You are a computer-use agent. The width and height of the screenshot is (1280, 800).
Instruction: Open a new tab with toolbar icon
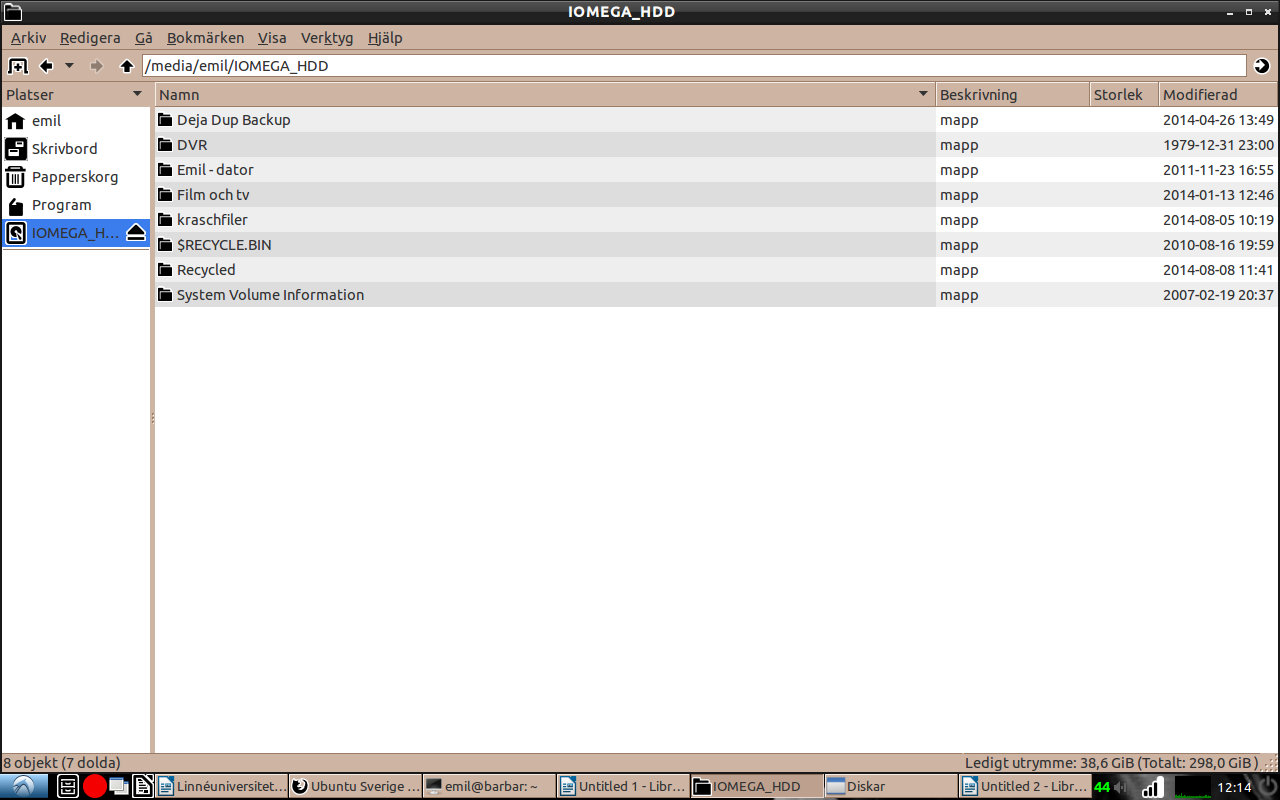tap(18, 66)
